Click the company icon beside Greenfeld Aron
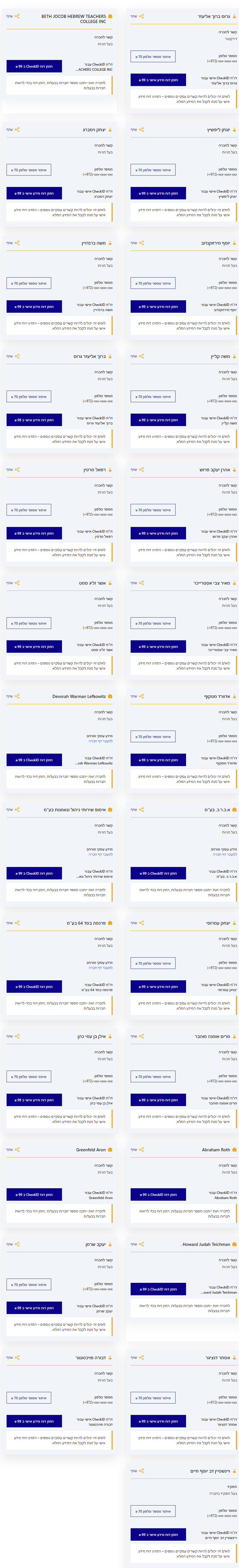Image resolution: width=239 pixels, height=1568 pixels. click(x=110, y=1150)
